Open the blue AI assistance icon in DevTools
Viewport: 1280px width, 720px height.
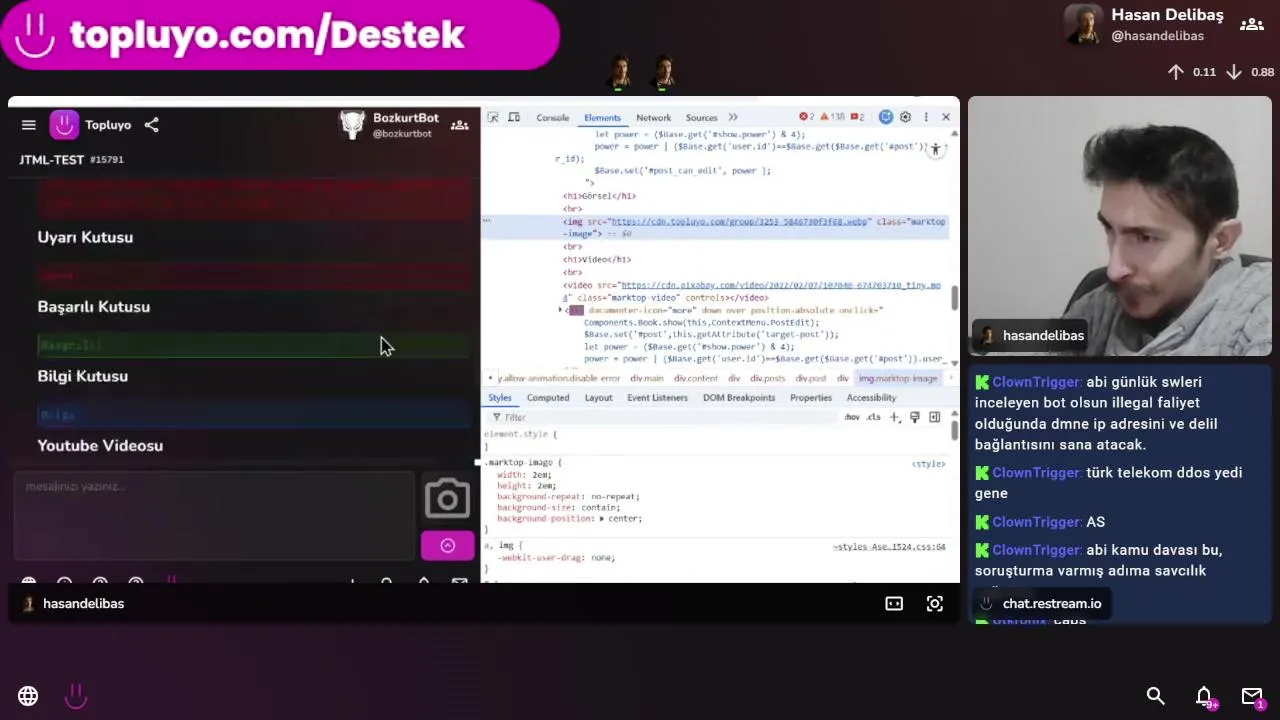[885, 117]
